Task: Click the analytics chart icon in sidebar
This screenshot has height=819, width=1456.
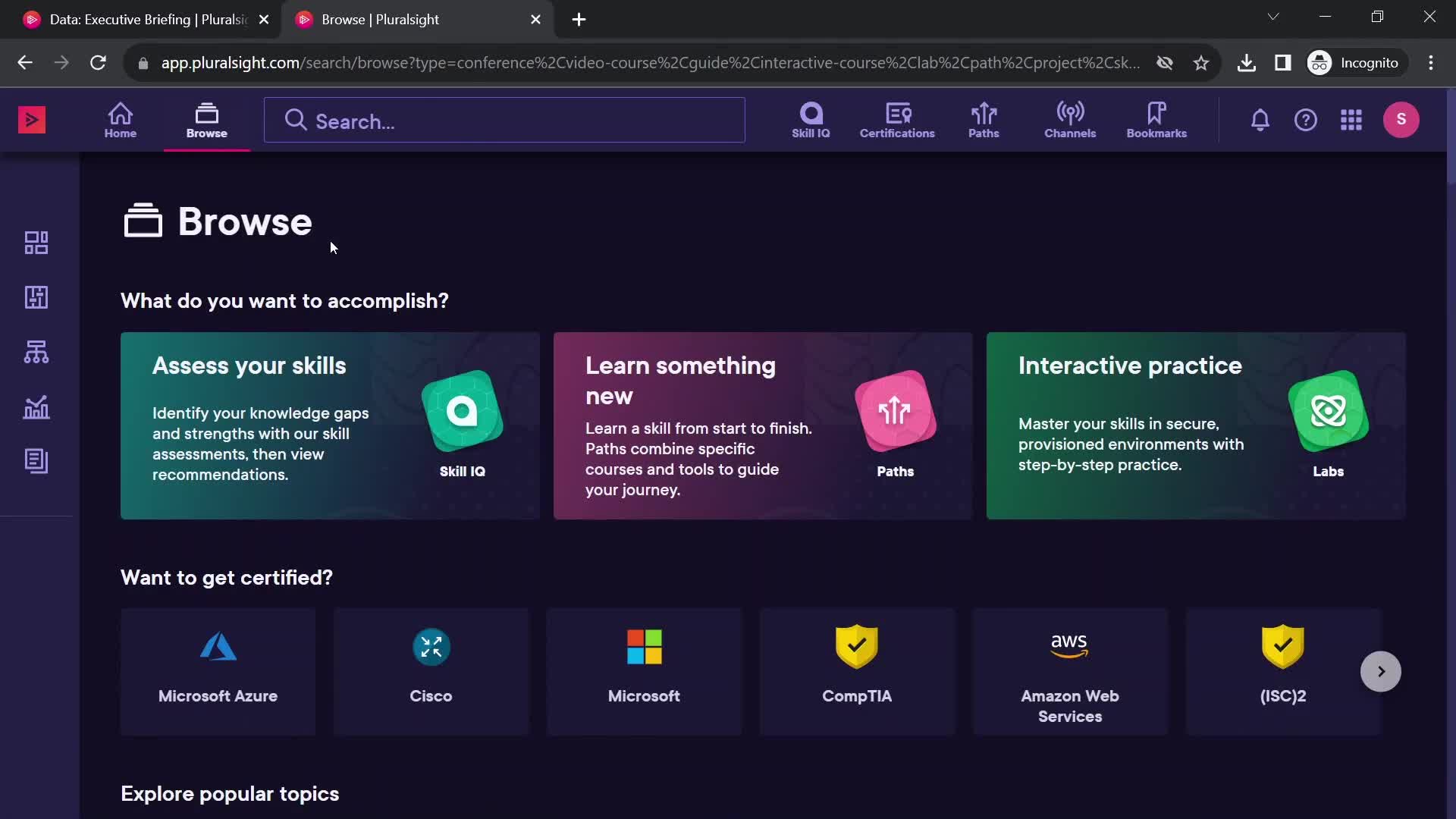Action: 36,407
